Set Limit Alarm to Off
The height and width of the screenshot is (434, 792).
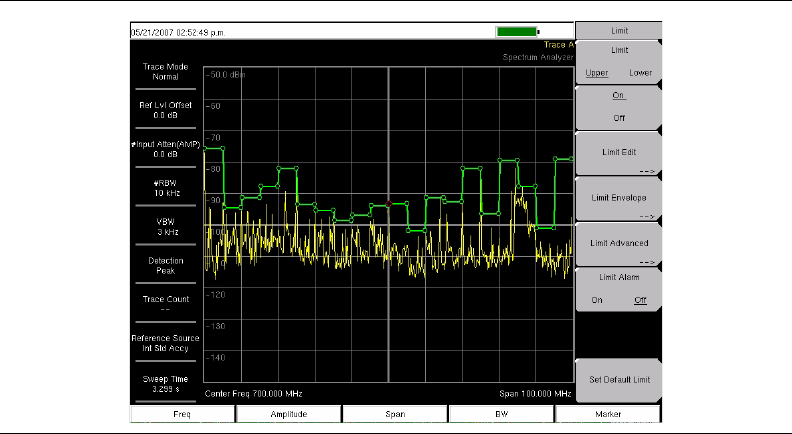tap(640, 300)
